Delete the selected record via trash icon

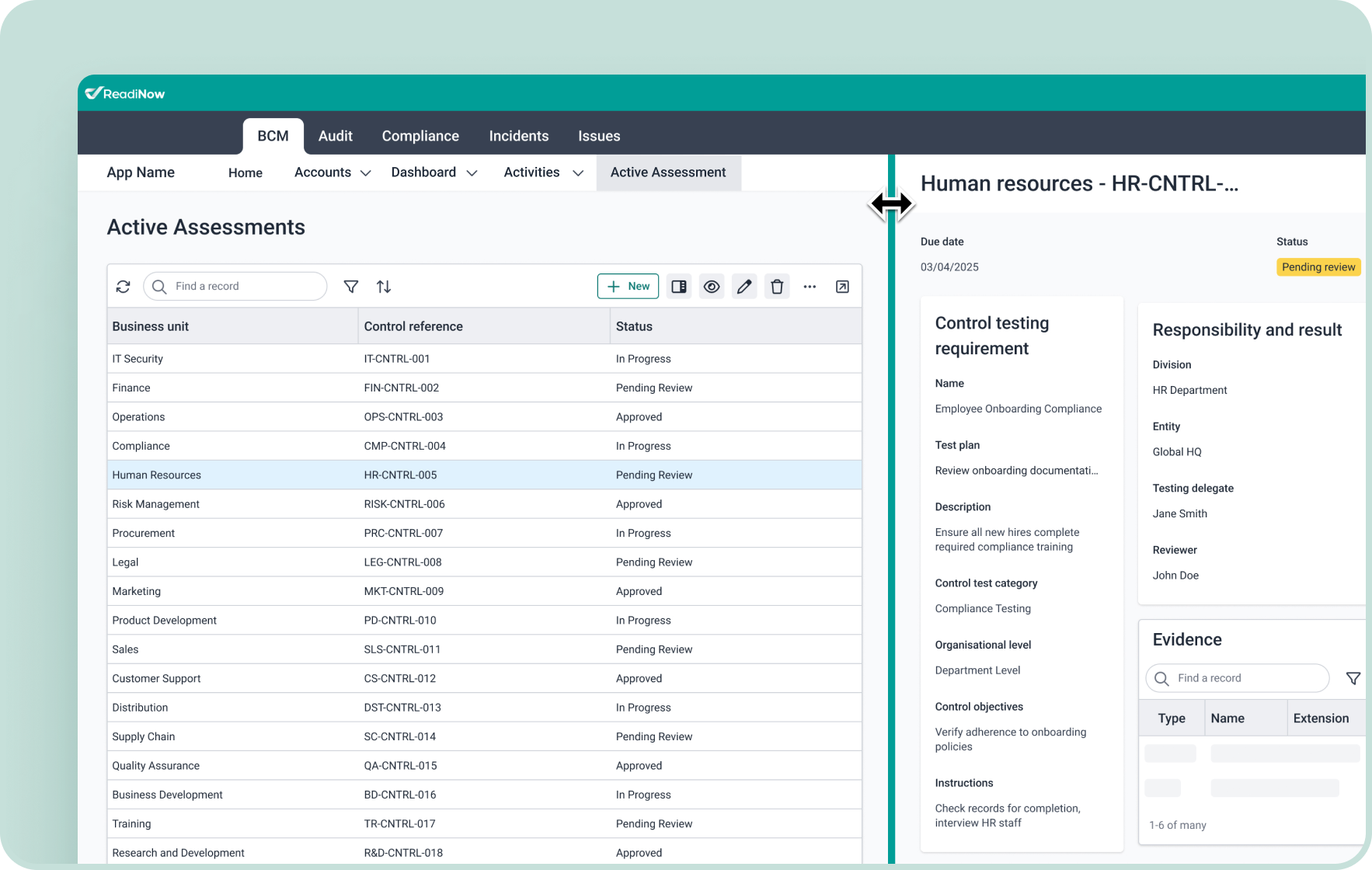click(776, 286)
